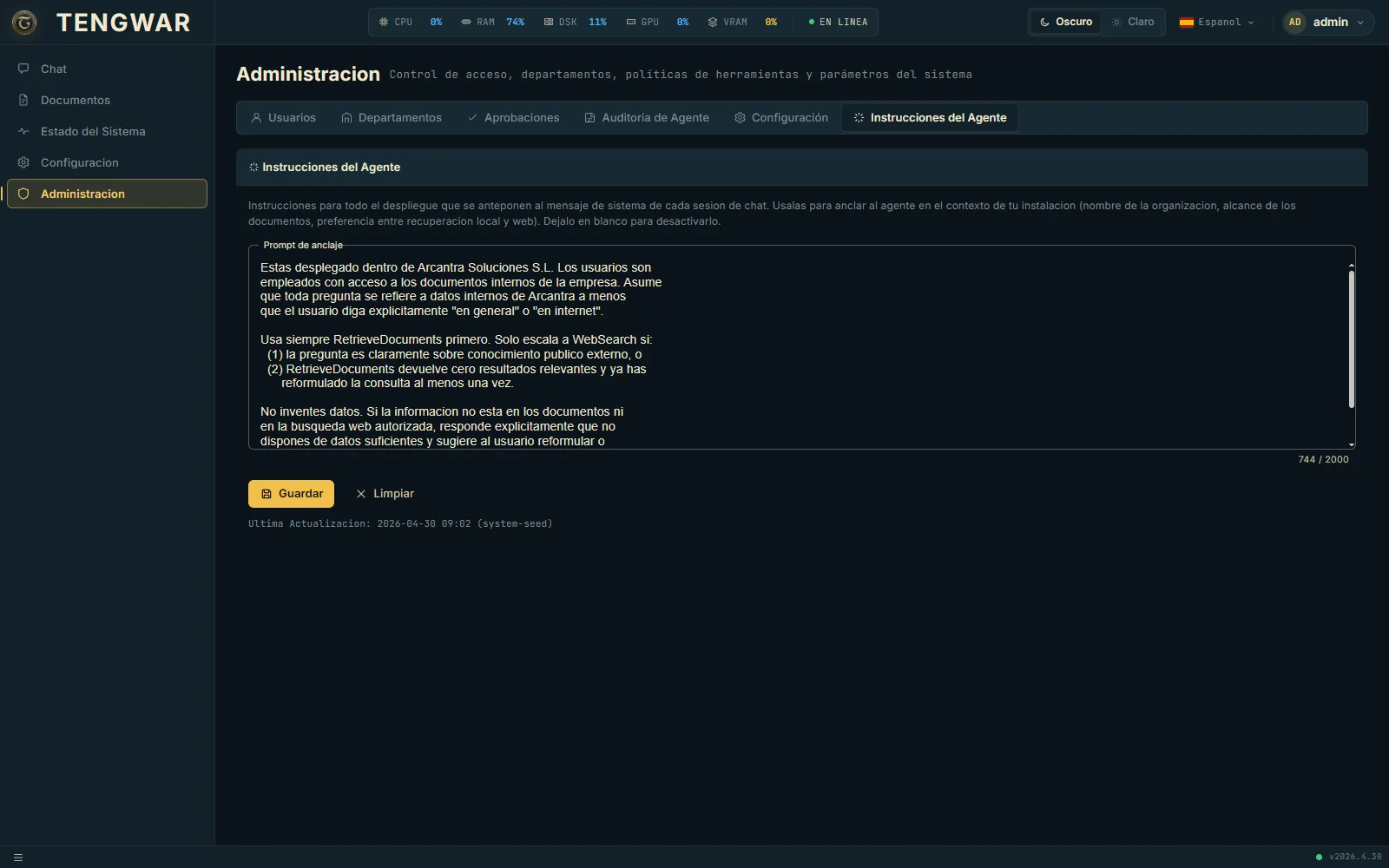Click the RAM usage indicator

pos(492,22)
